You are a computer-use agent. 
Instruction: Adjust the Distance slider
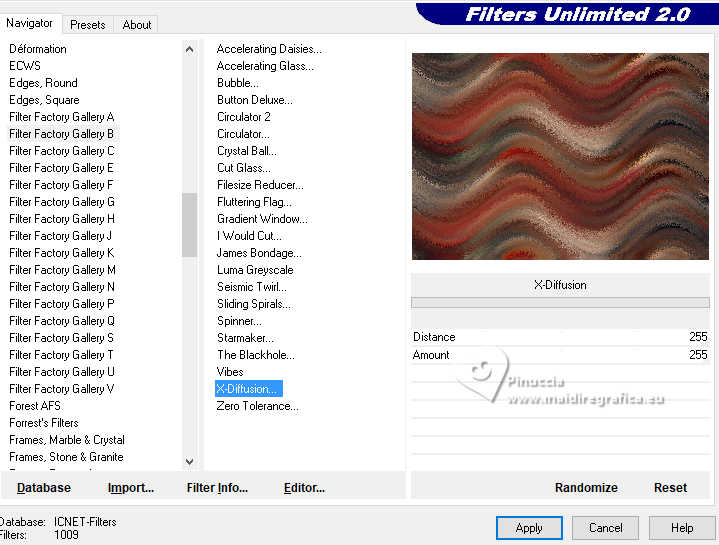pos(560,337)
